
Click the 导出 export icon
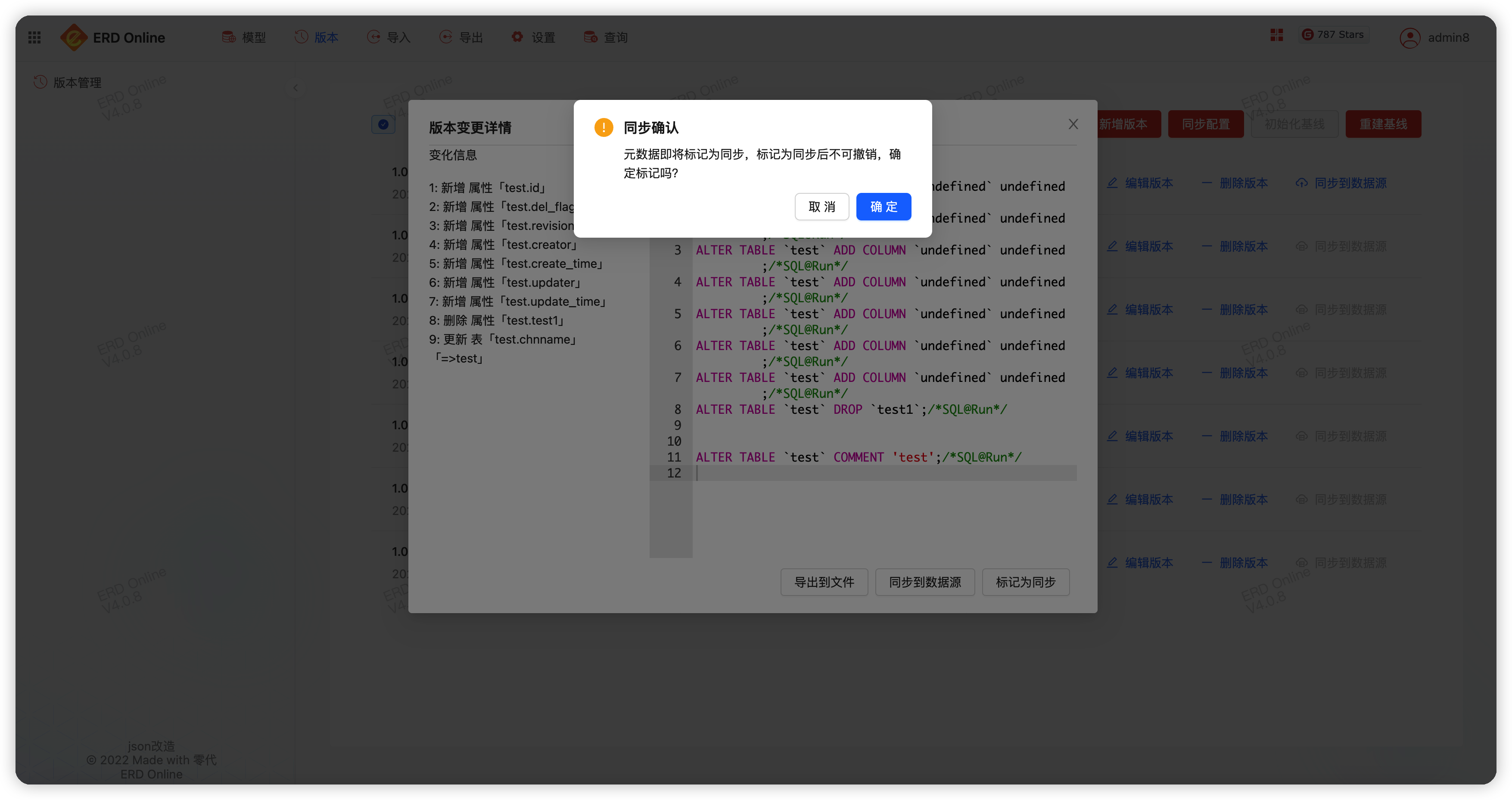point(446,37)
